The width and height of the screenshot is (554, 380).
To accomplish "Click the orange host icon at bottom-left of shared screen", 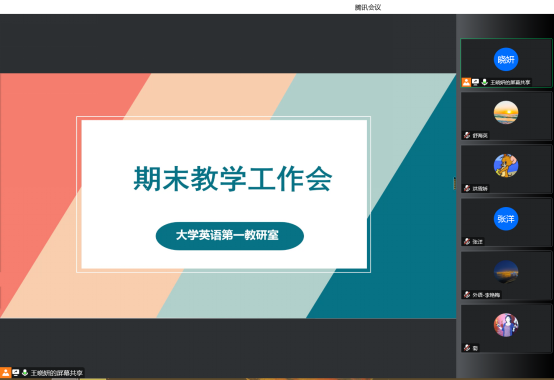I will click(x=5, y=372).
